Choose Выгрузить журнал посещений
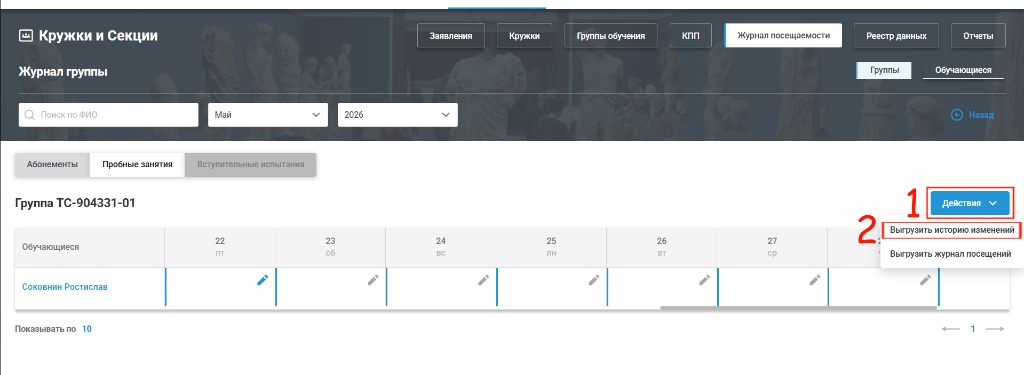This screenshot has height=375, width=1024. pos(950,254)
